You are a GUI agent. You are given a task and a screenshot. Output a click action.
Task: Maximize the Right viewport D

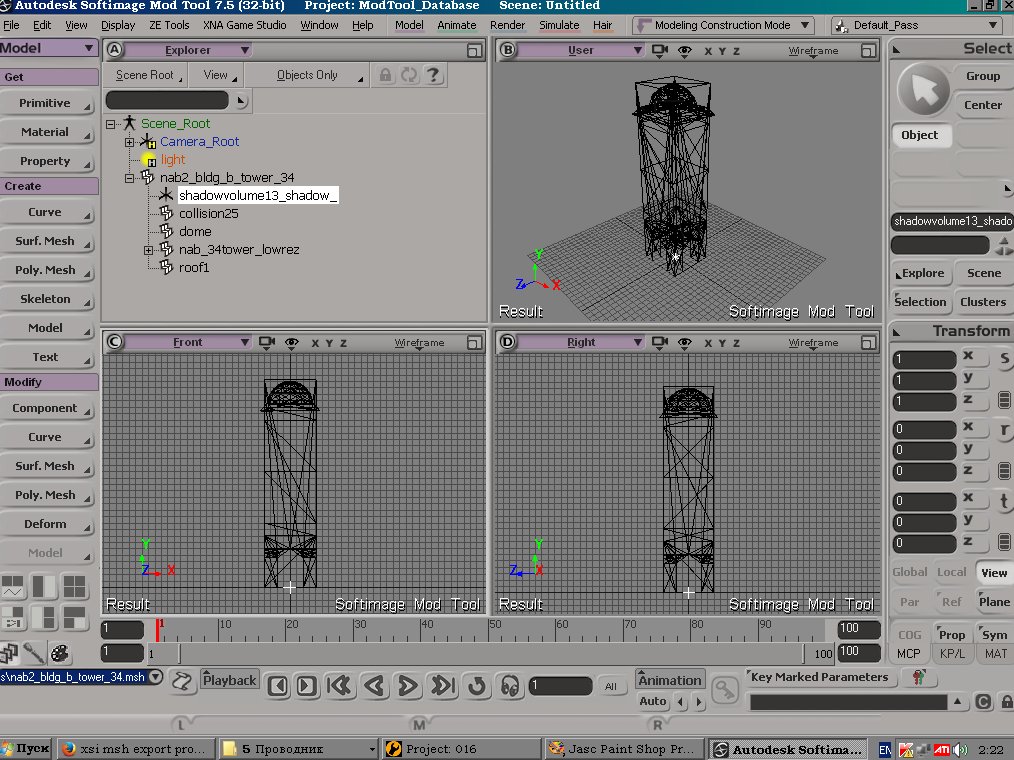coord(868,342)
